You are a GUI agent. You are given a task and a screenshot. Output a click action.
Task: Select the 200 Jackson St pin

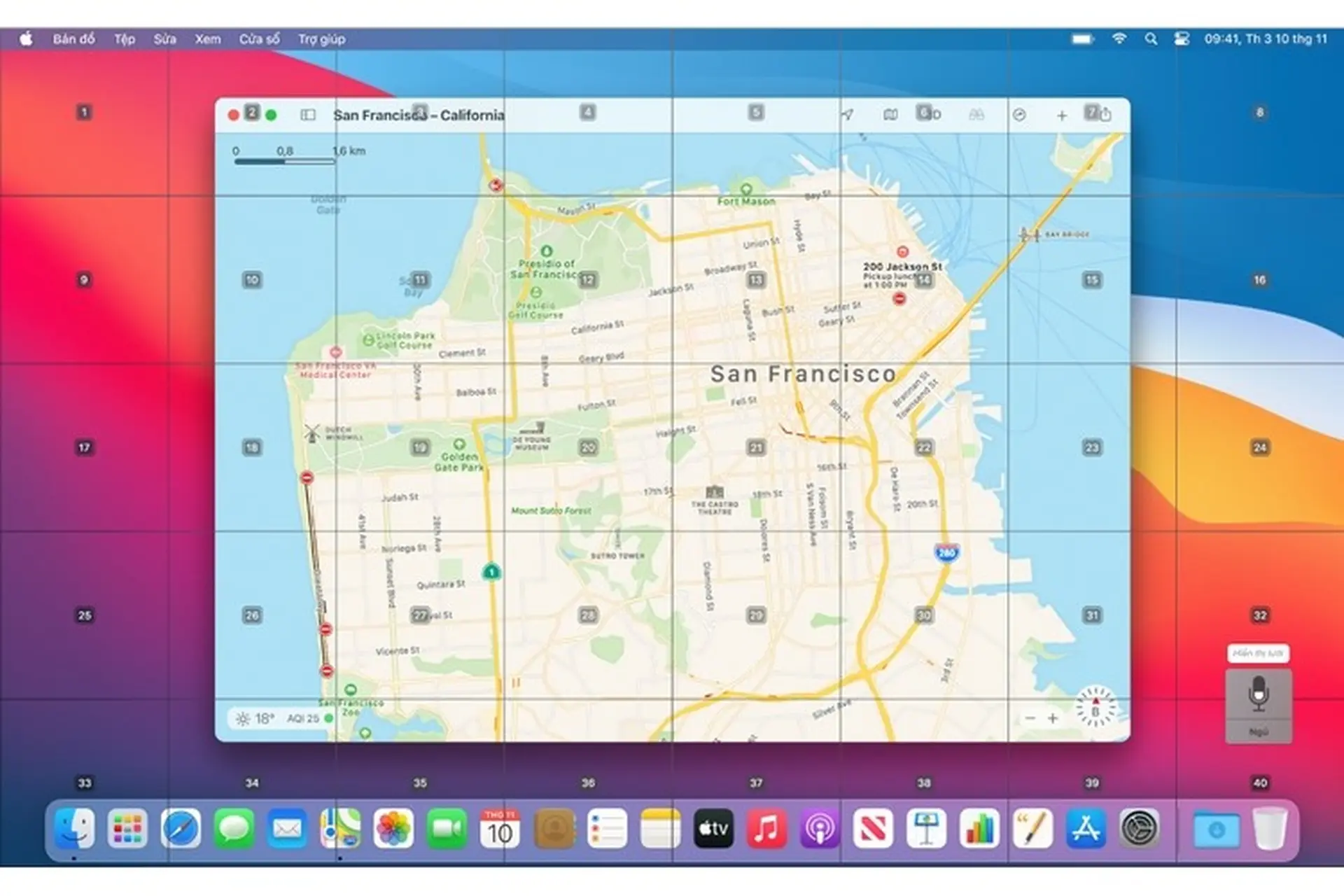903,251
